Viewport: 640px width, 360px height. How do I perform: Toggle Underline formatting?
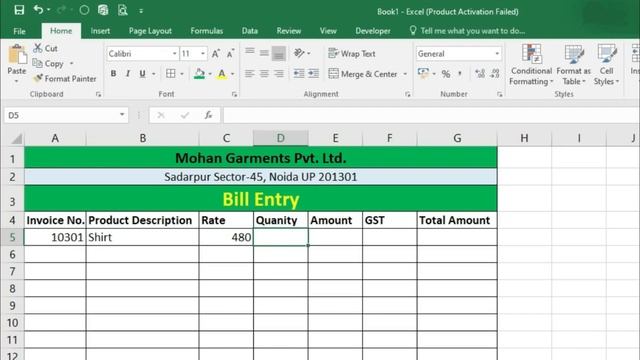(142, 74)
